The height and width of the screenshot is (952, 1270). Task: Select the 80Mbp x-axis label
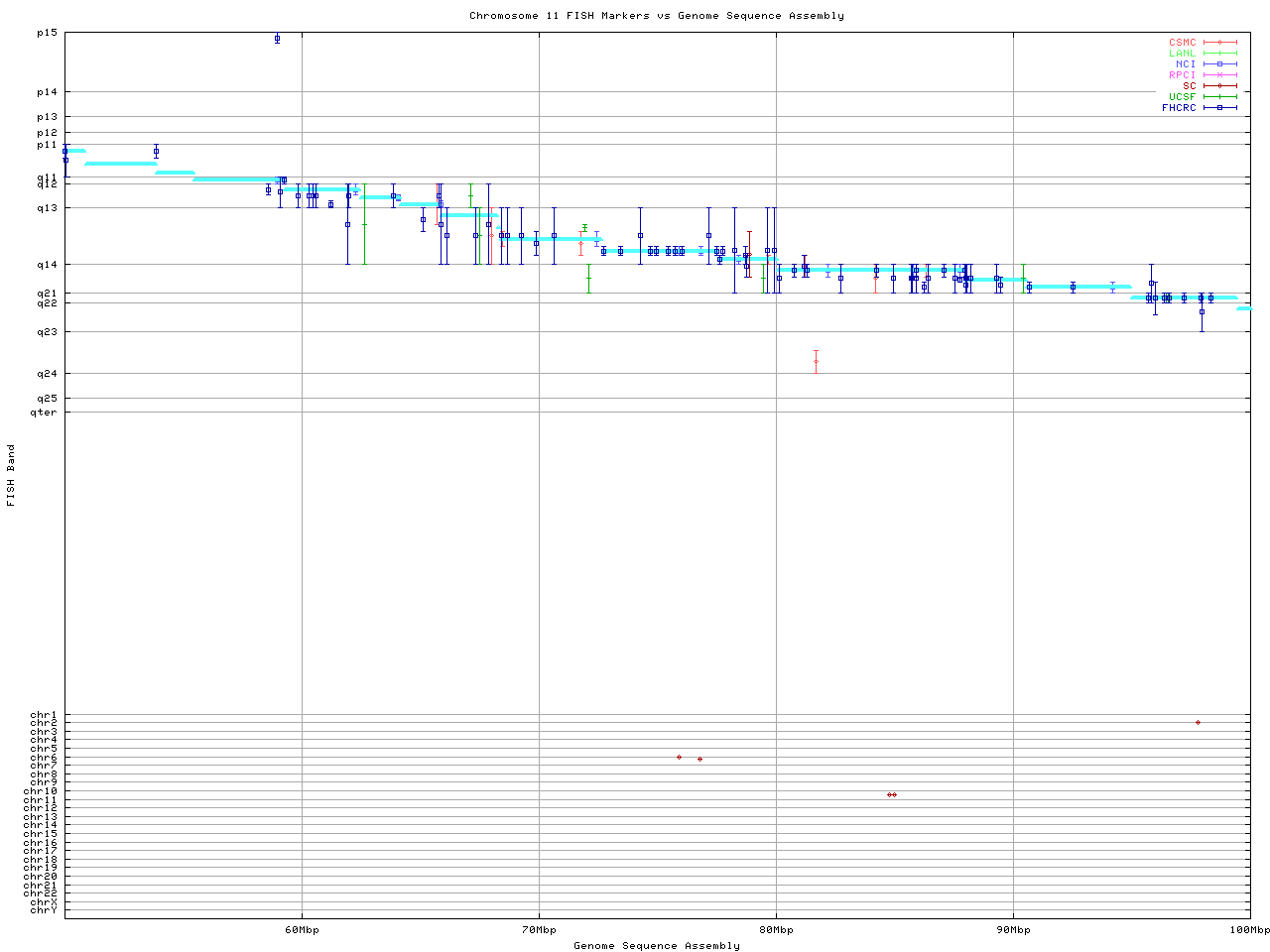point(776,930)
